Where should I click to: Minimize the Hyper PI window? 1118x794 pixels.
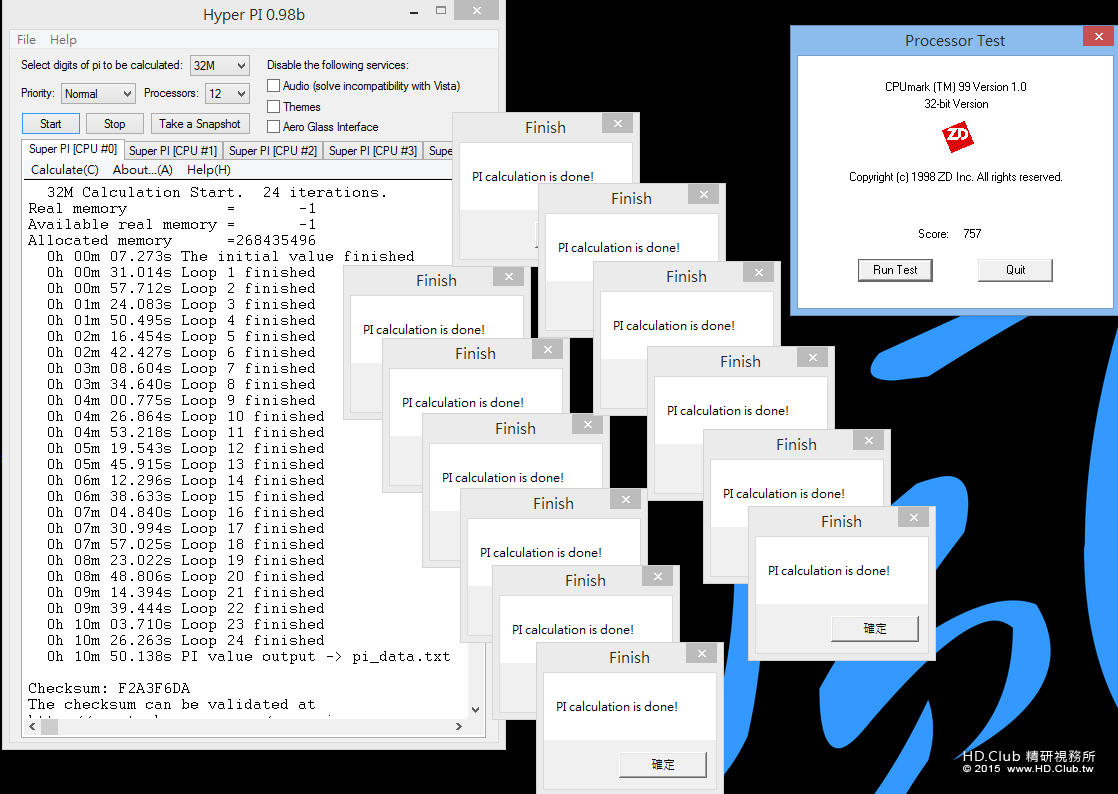414,12
